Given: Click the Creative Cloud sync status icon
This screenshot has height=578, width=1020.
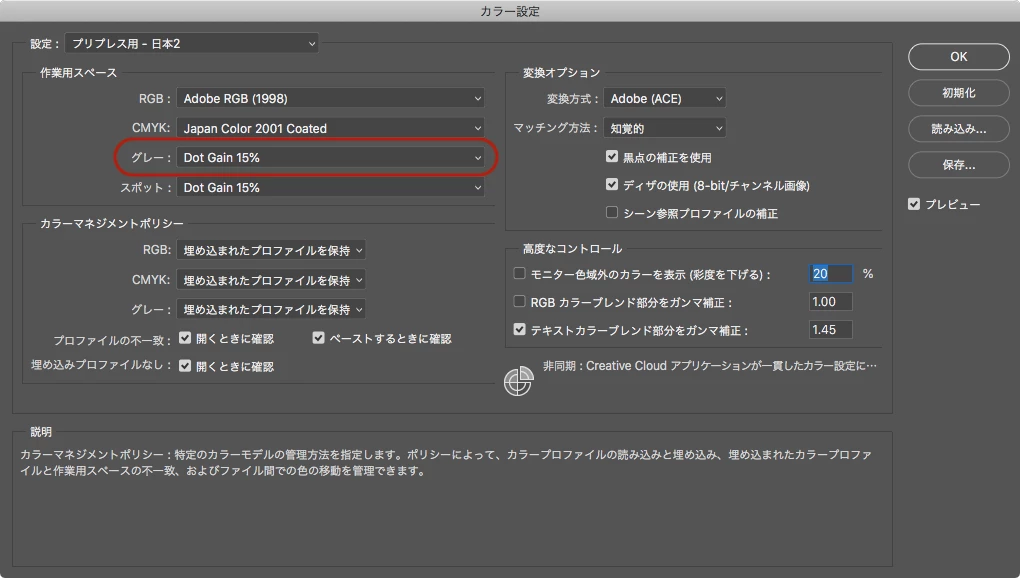Looking at the screenshot, I should (518, 381).
